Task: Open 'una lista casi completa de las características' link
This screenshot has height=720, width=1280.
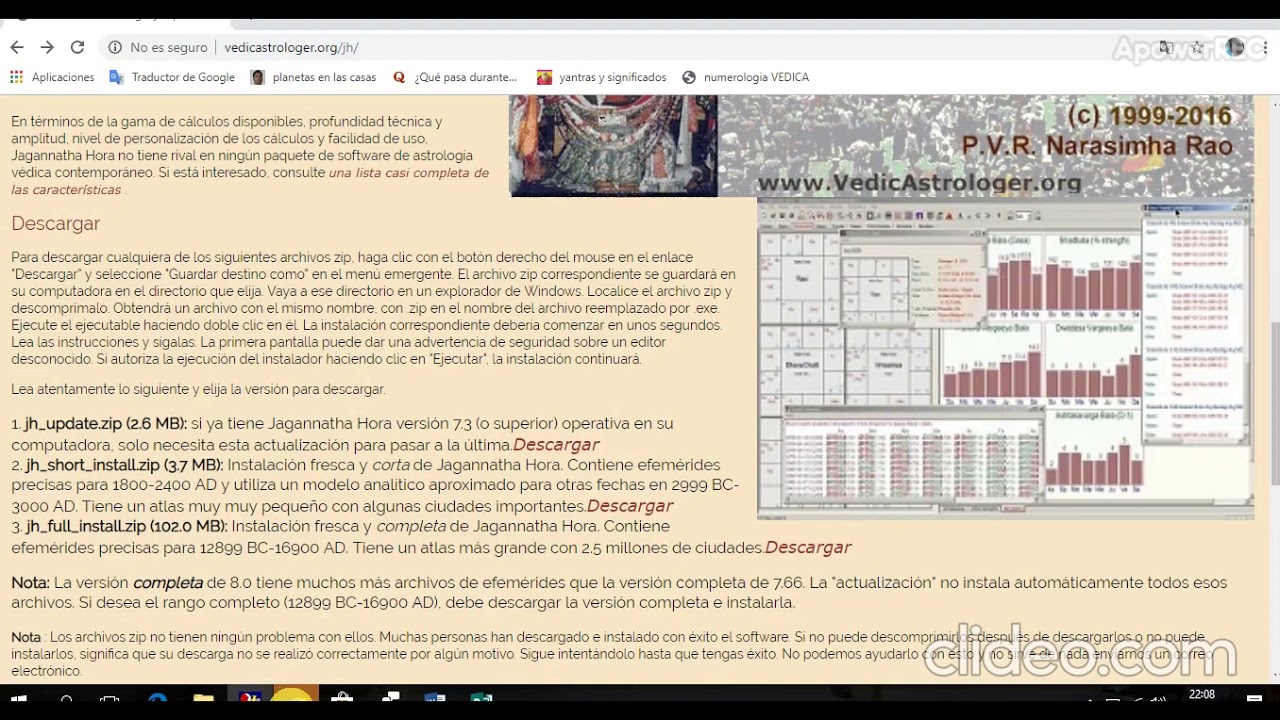Action: point(250,181)
